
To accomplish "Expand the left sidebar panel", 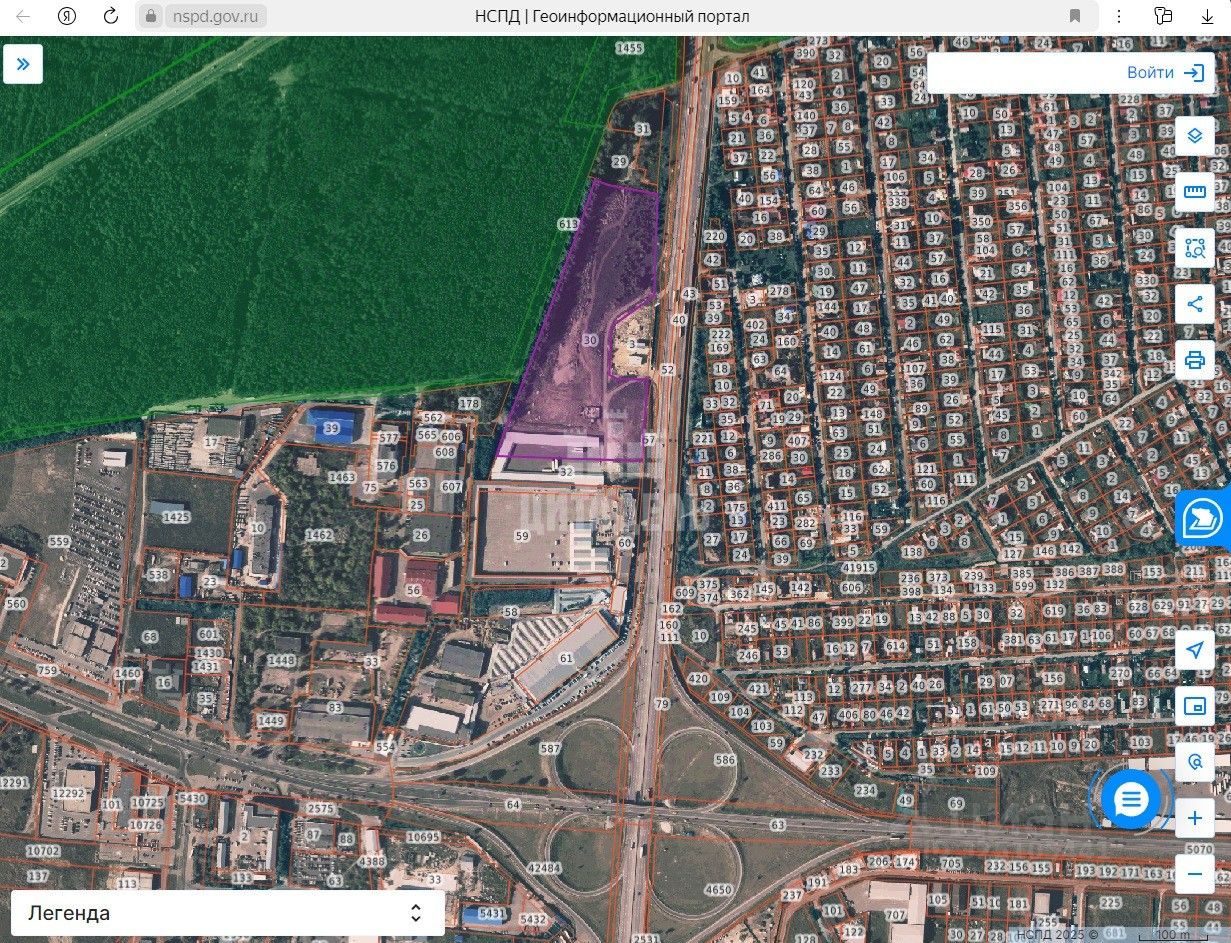I will (x=23, y=64).
